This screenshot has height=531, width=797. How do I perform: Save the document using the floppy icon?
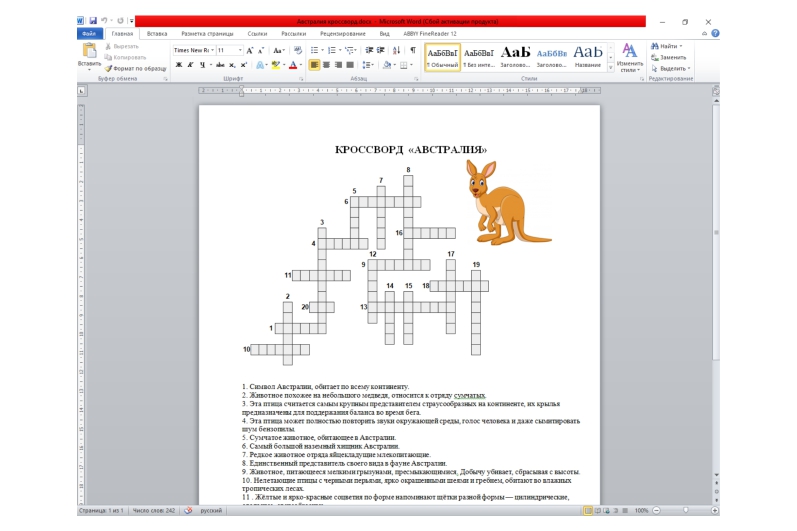pyautogui.click(x=93, y=21)
